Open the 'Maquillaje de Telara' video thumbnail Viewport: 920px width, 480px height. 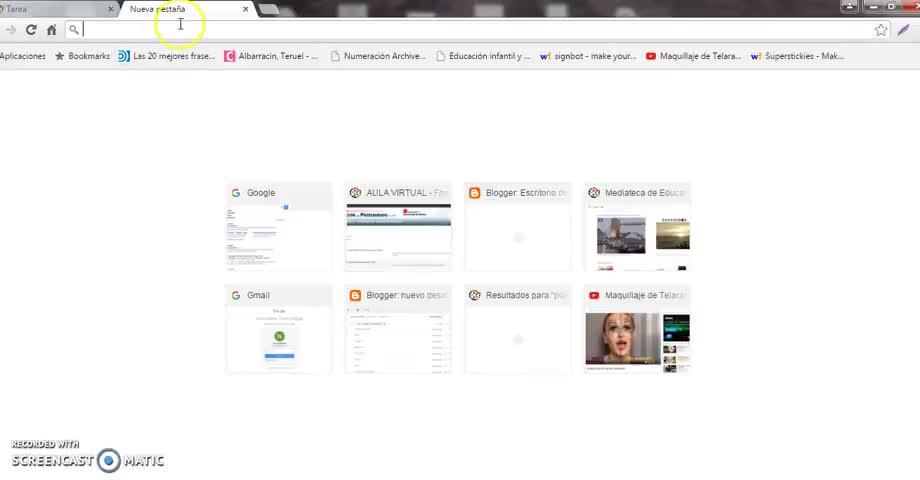click(x=637, y=329)
